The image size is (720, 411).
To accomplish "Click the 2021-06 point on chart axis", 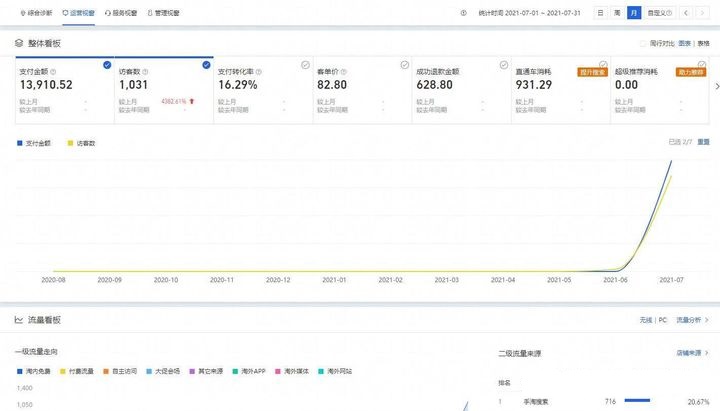I will (x=615, y=280).
